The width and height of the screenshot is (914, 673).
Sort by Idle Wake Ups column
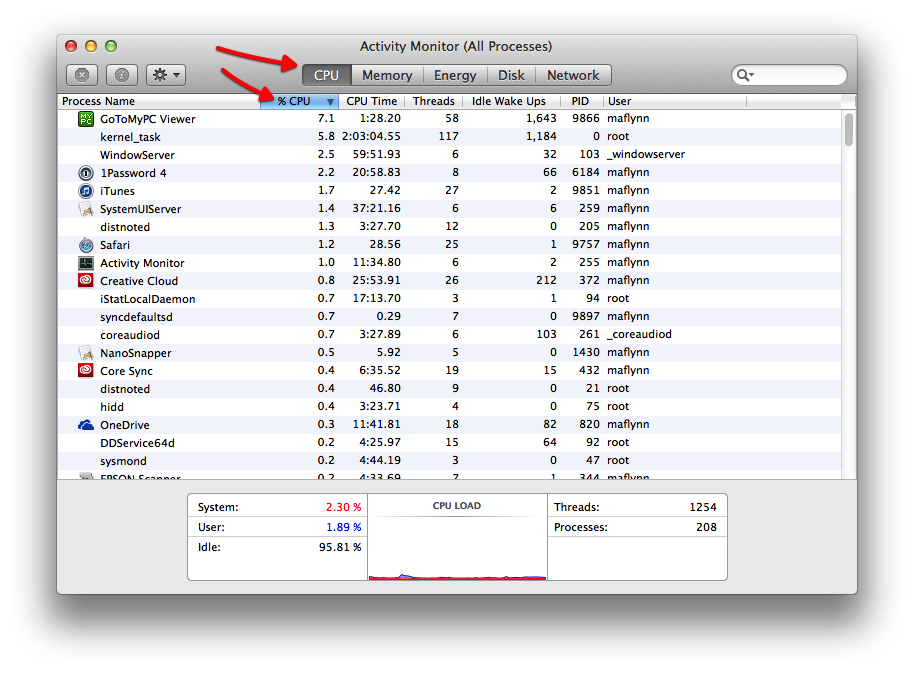[509, 101]
